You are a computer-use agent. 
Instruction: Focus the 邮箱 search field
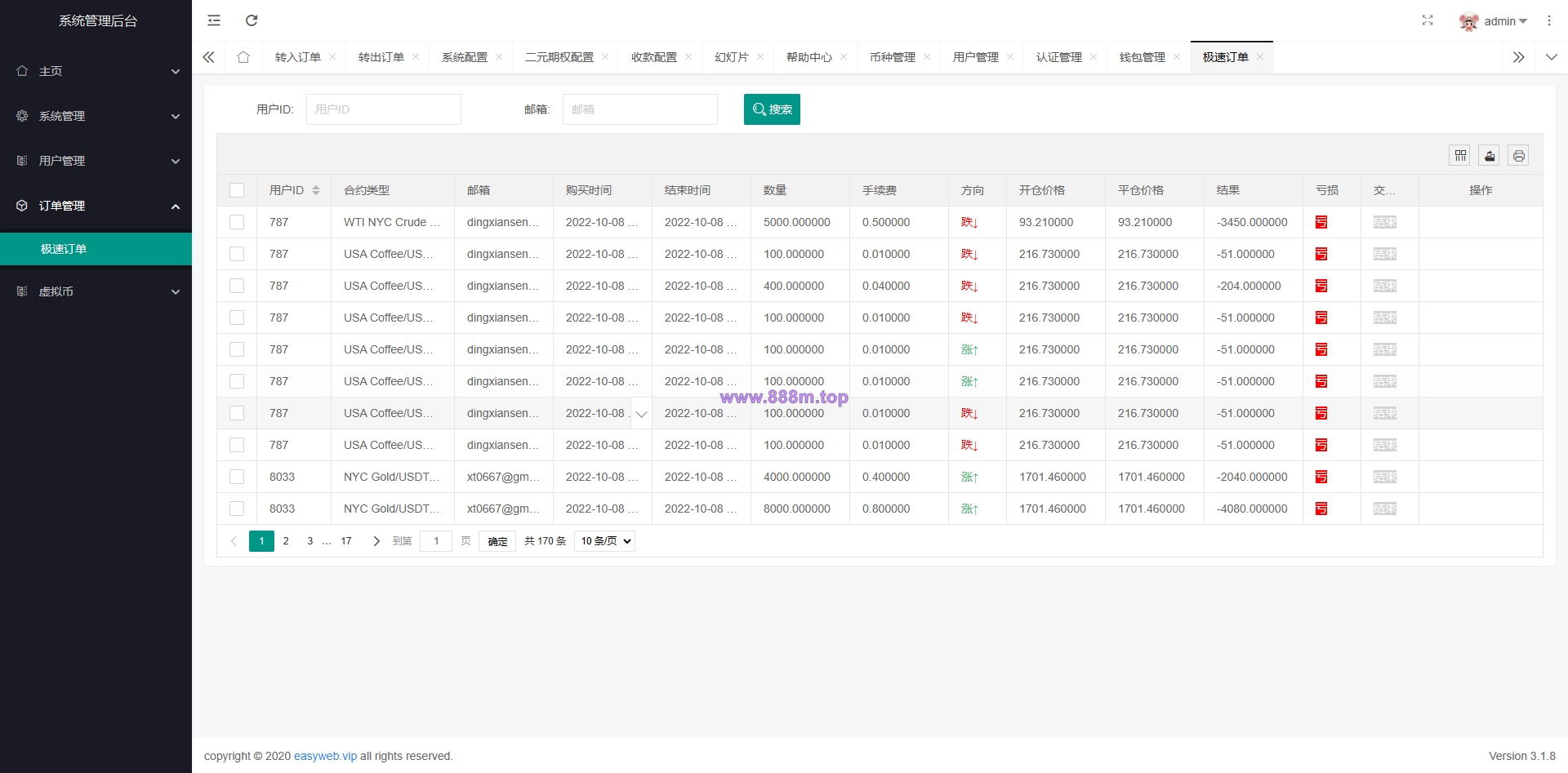[x=640, y=109]
